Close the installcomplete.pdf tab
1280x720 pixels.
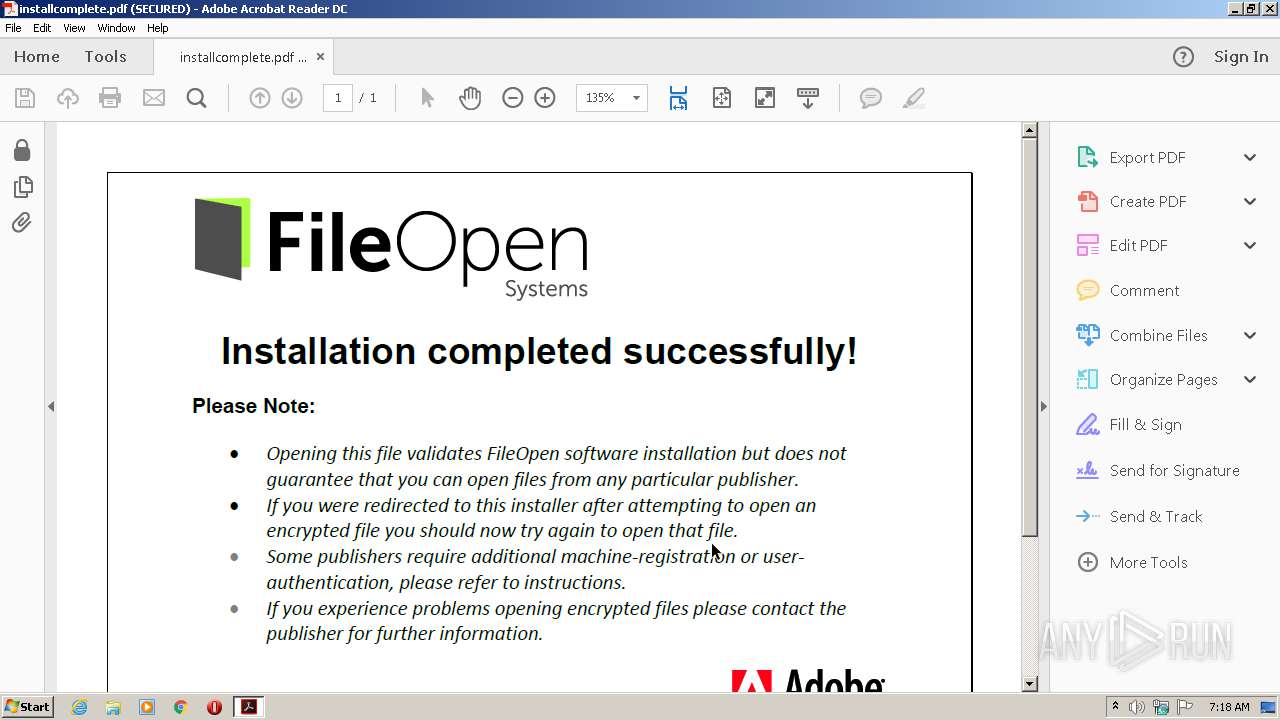click(320, 57)
